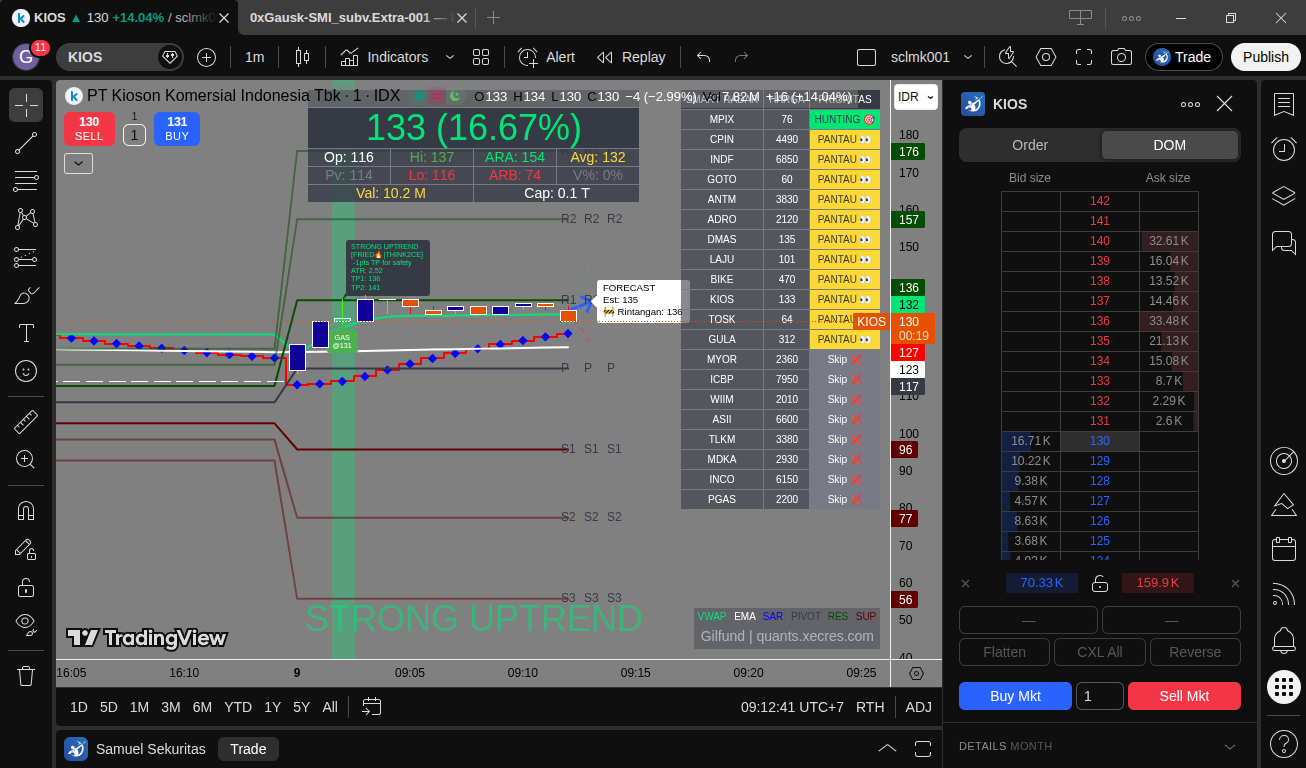Screen dimensions: 1306x768
Task: Click the order quantity input field
Action: click(1099, 696)
